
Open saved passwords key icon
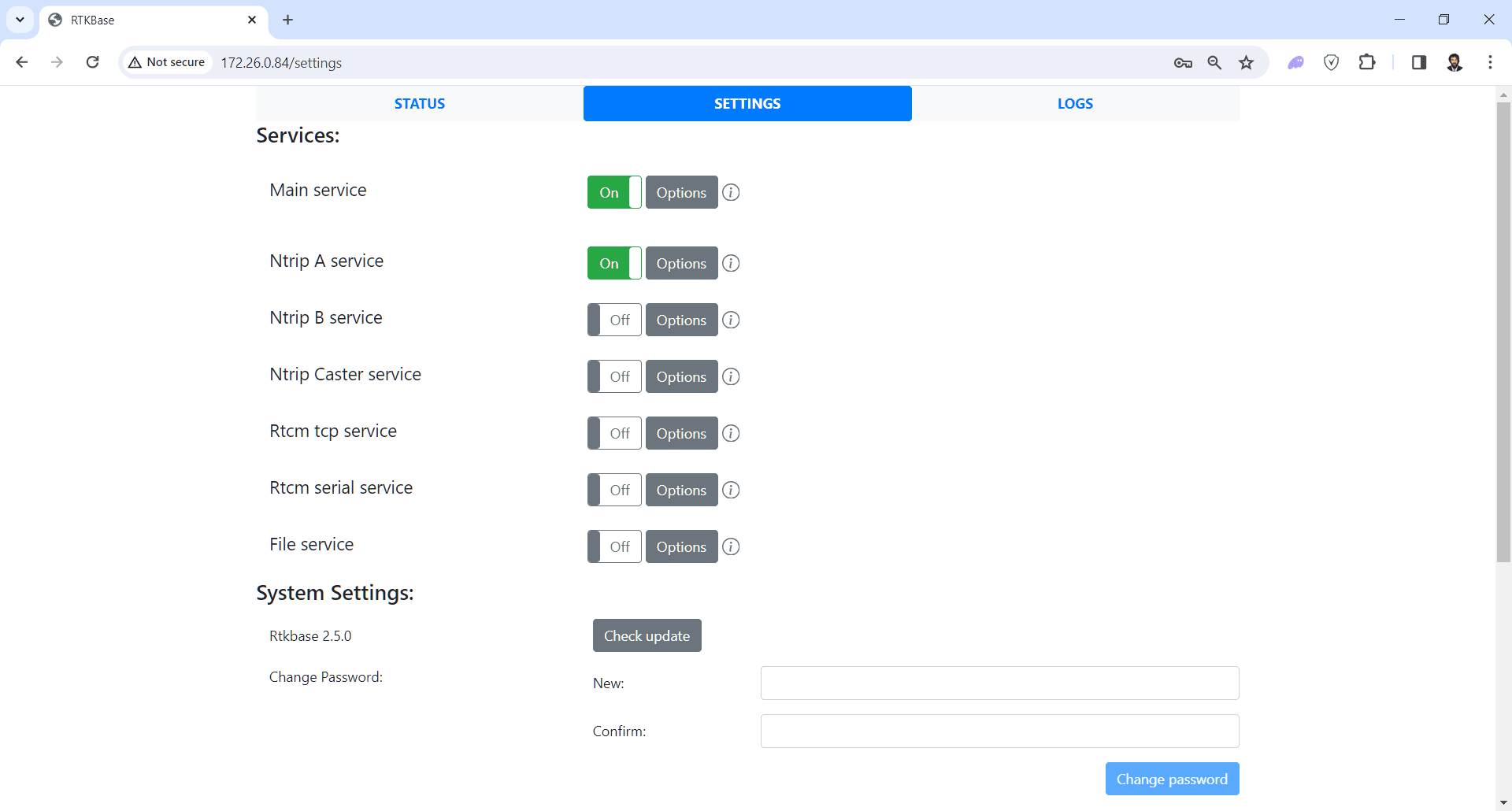[x=1183, y=63]
